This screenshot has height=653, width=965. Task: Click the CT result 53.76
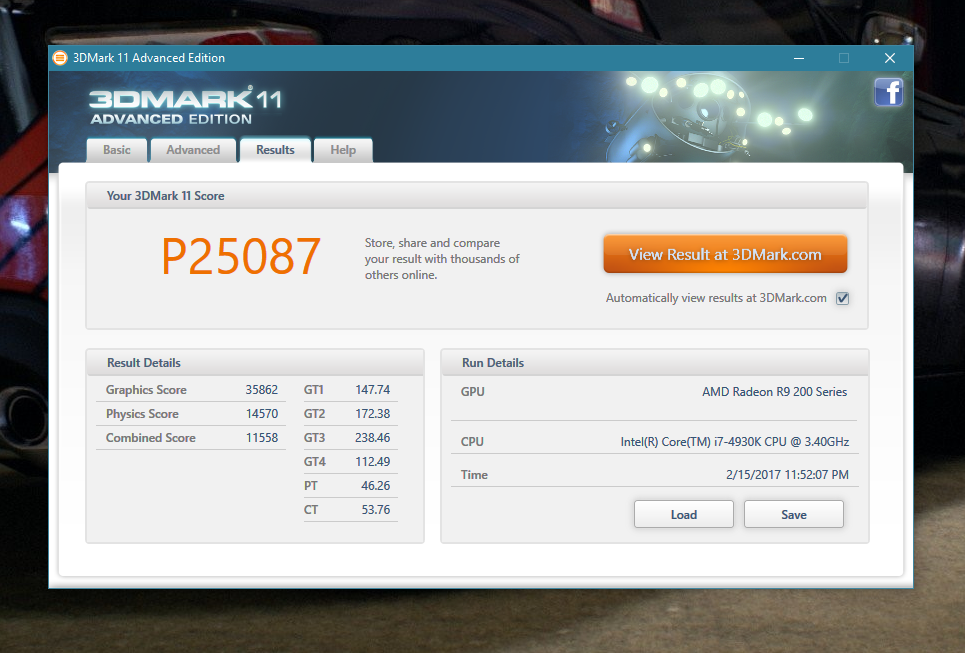coord(375,510)
